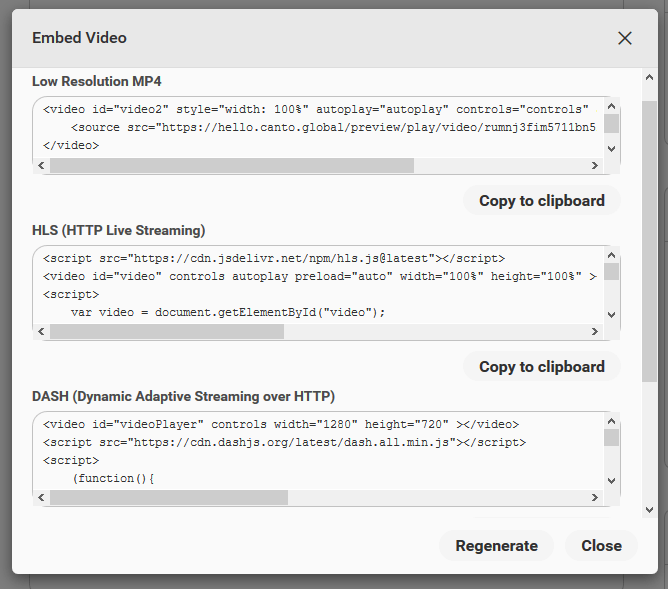Viewport: 668px width, 589px height.
Task: Click the line with hello.canto.global source URL
Action: [x=333, y=127]
